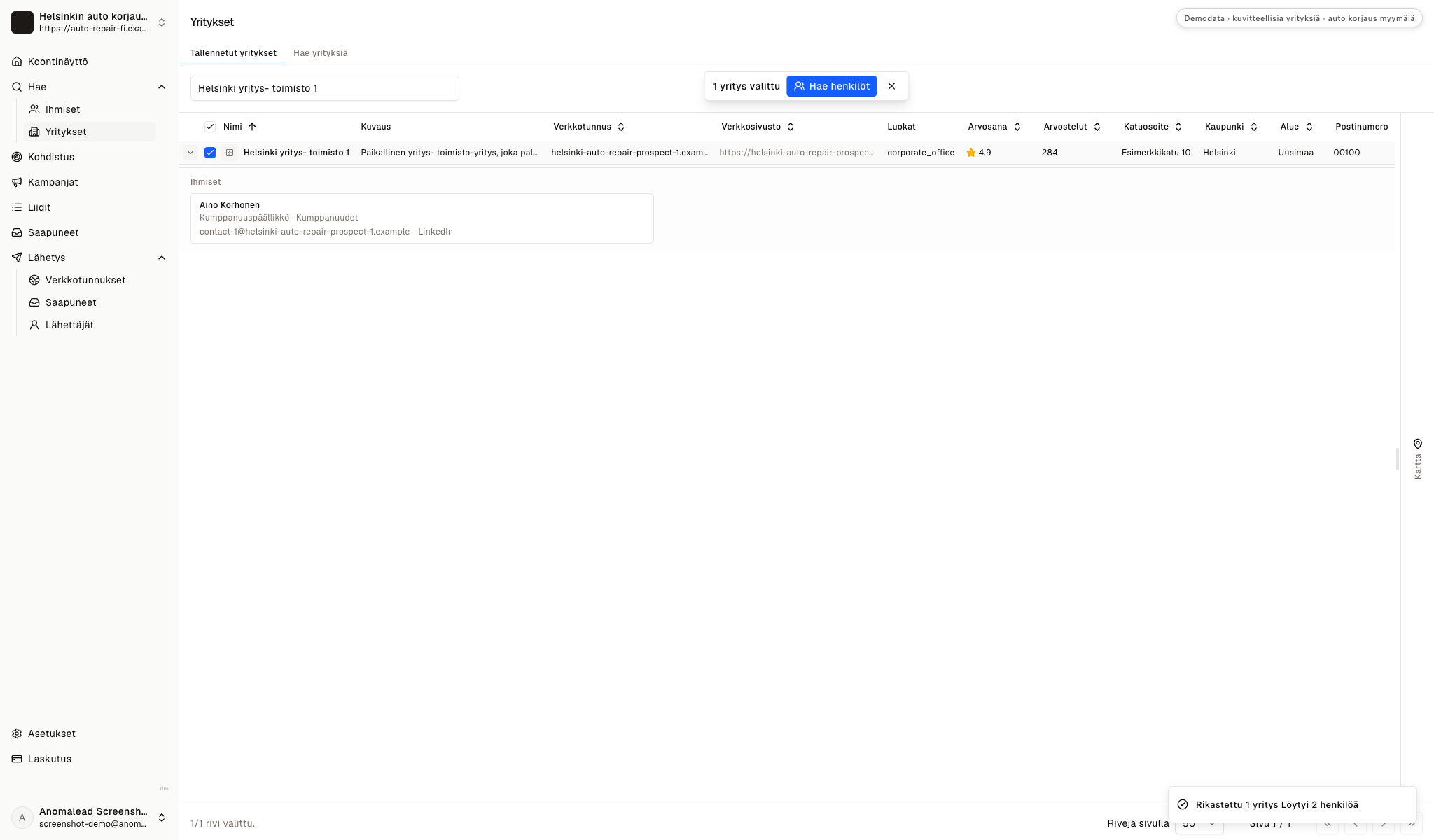Open Asetukset settings
Viewport: 1434px width, 840px height.
pyautogui.click(x=51, y=734)
